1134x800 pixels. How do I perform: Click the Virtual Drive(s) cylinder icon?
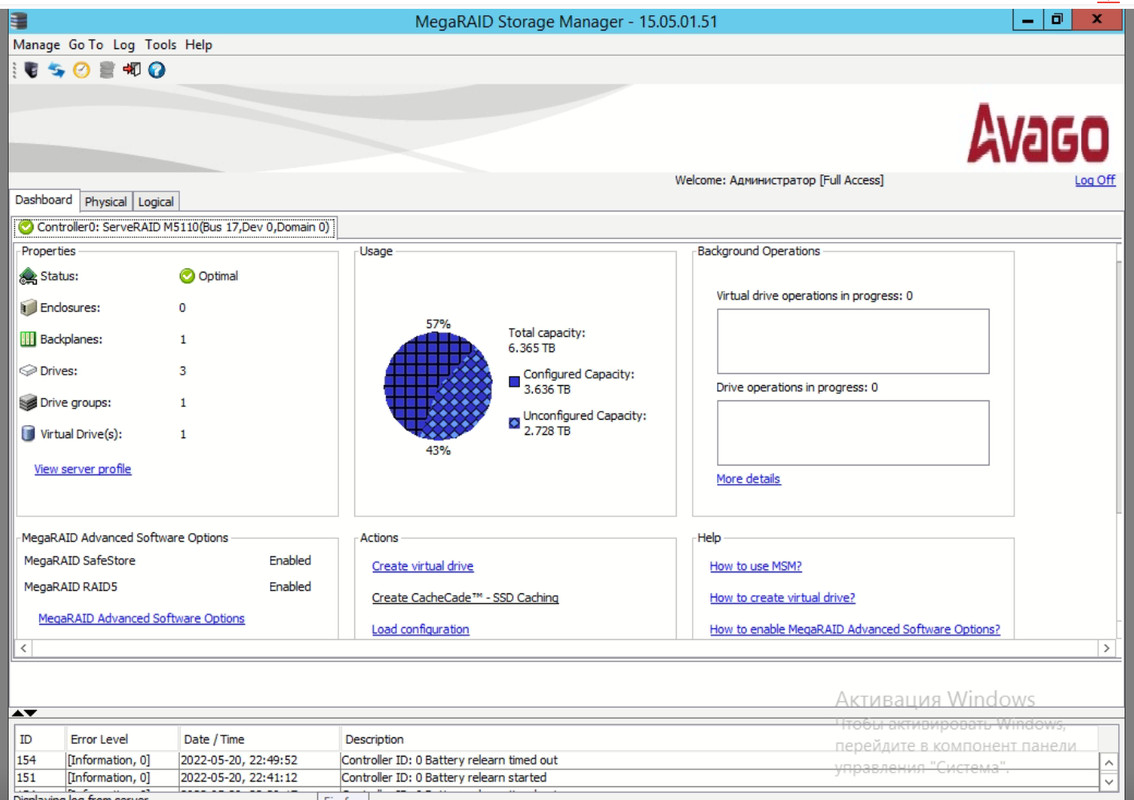coord(28,434)
